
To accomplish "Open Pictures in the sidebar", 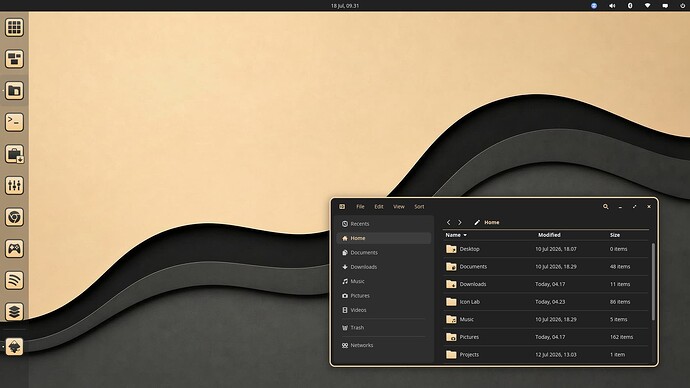I will (384, 296).
